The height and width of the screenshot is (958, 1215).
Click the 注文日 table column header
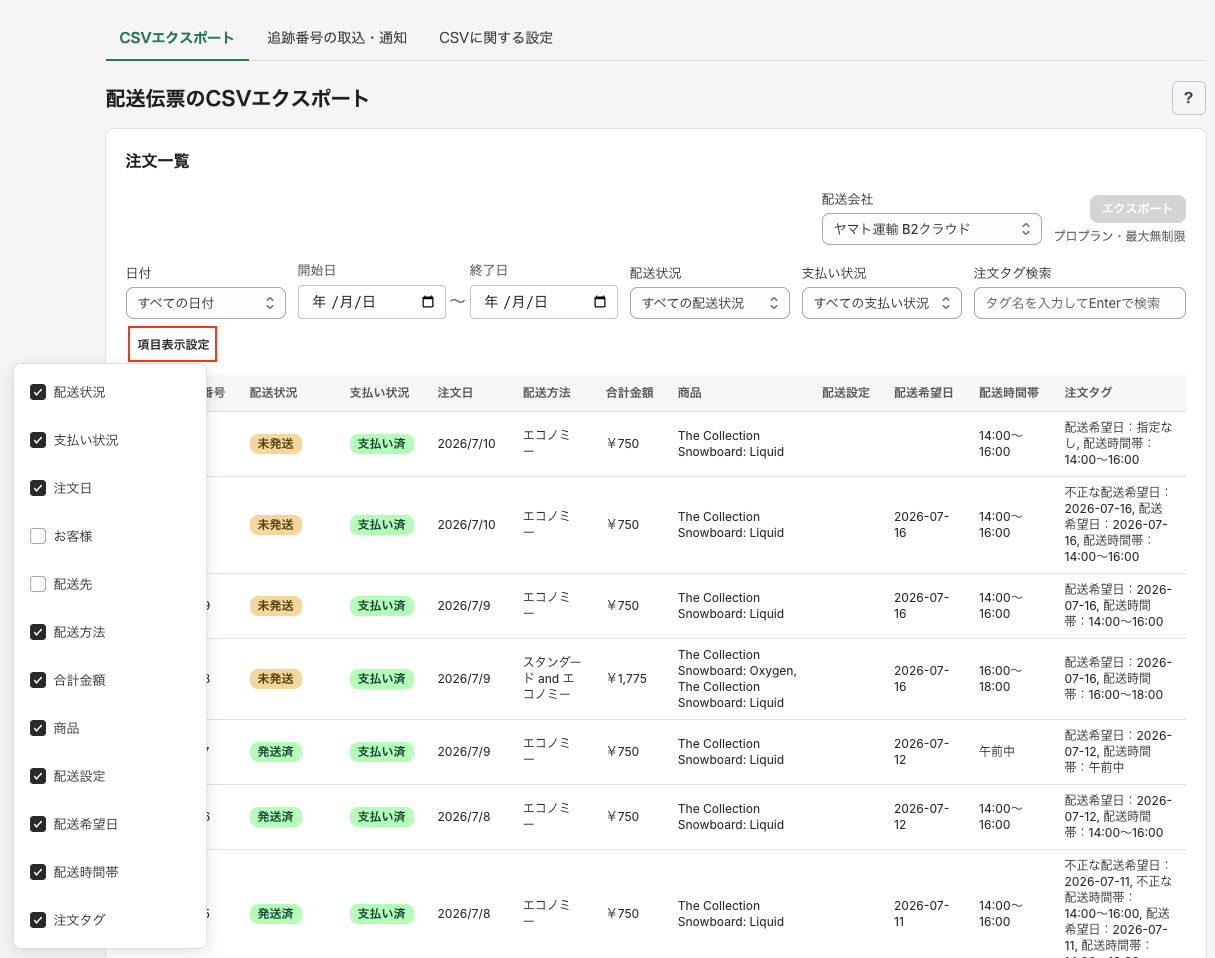click(x=455, y=393)
